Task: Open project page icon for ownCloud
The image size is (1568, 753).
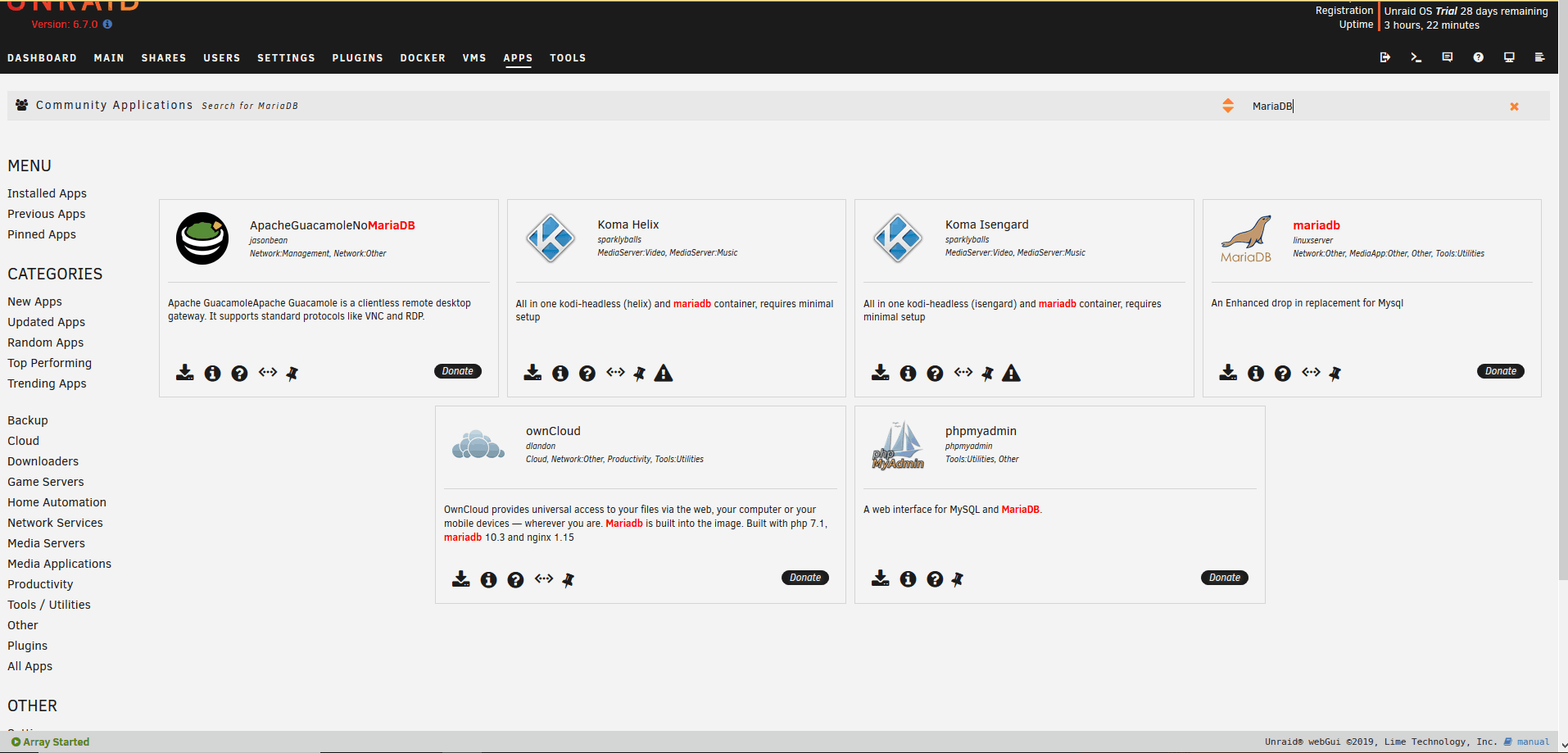Action: (544, 578)
